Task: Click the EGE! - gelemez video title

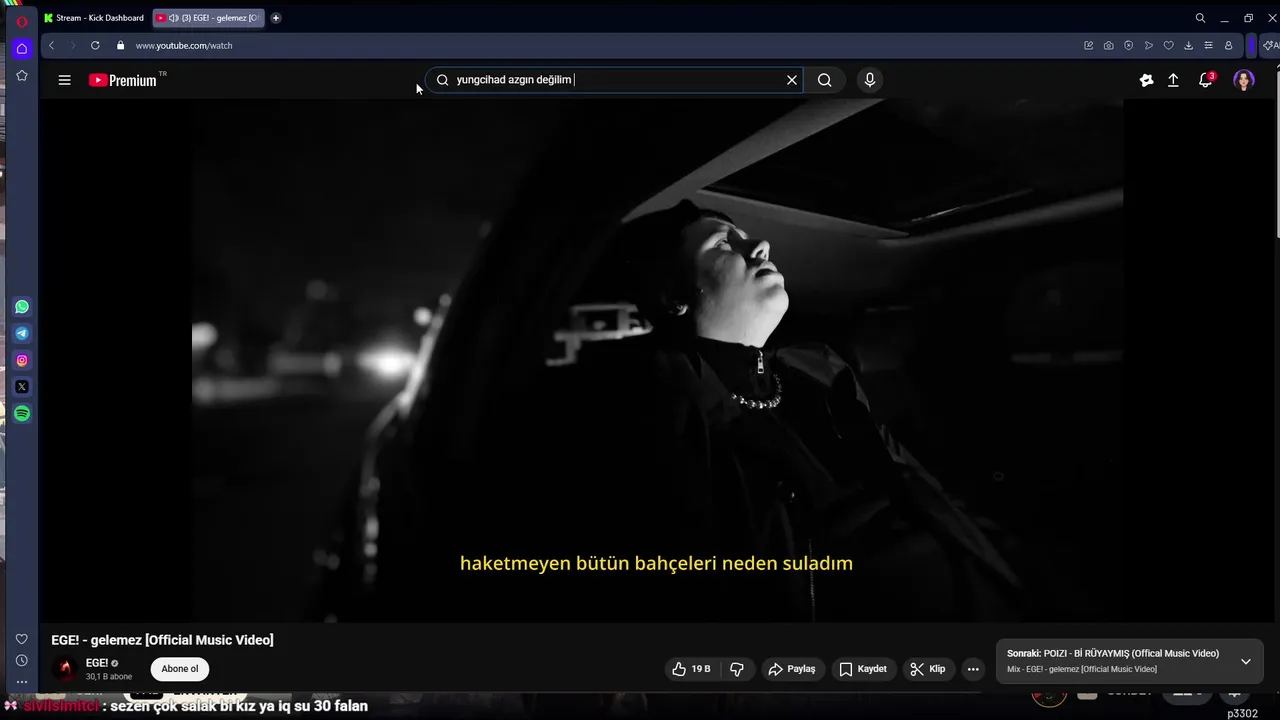Action: [x=162, y=640]
